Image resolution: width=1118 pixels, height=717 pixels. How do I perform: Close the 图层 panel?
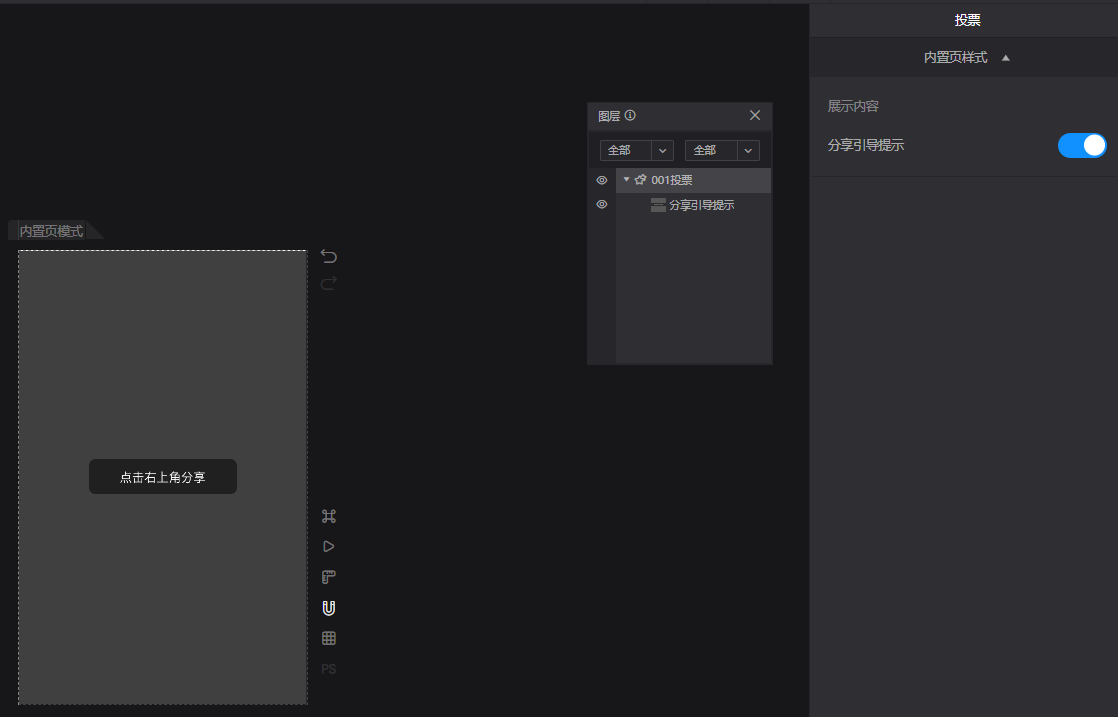click(755, 115)
